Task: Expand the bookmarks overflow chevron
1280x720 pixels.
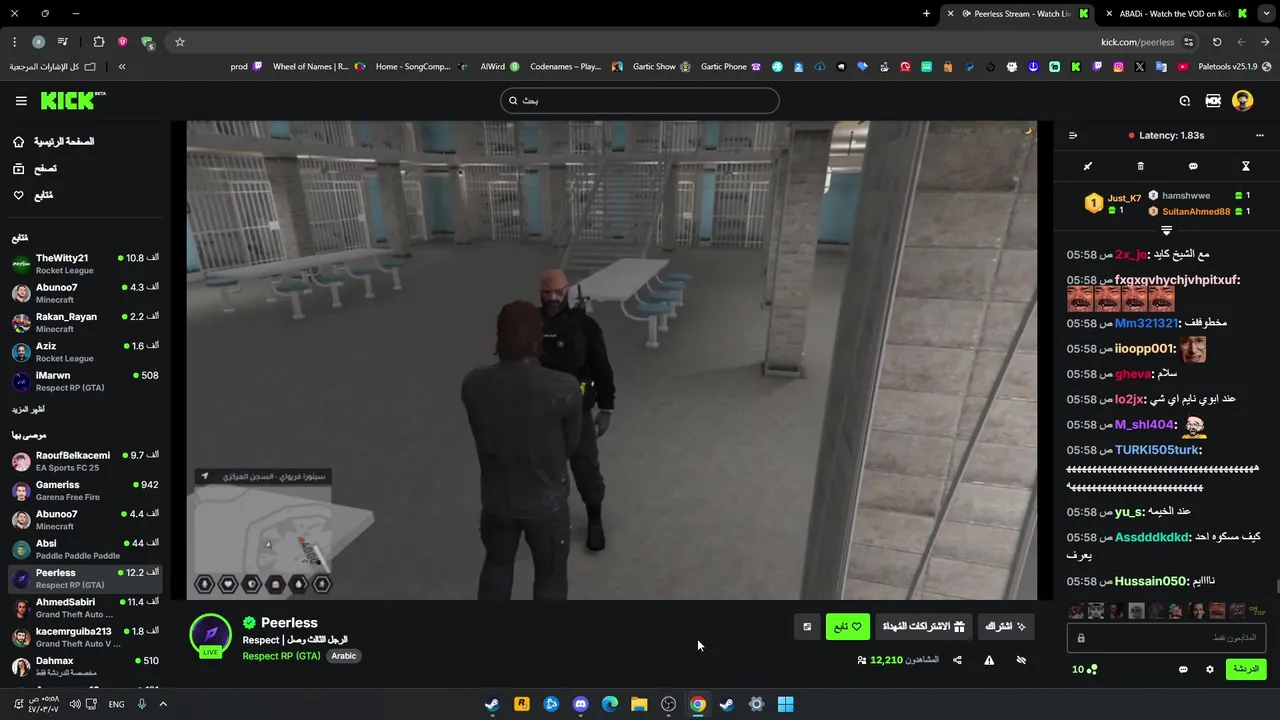Action: coord(122,67)
